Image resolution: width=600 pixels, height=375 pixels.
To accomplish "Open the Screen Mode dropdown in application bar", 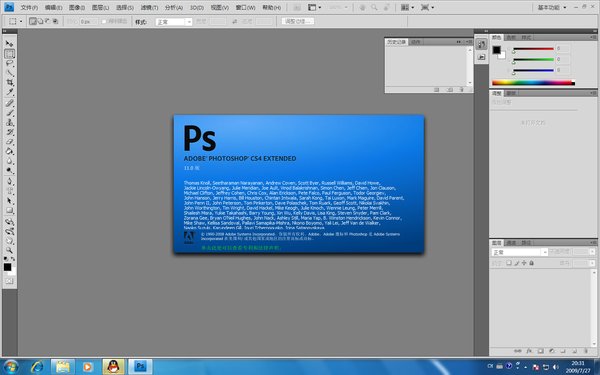I will click(x=427, y=7).
